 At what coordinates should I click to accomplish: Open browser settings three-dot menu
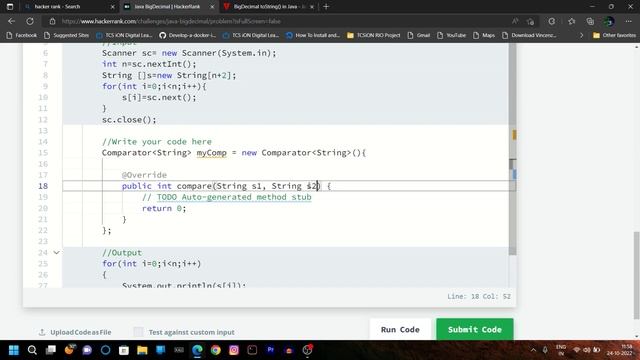click(x=628, y=21)
